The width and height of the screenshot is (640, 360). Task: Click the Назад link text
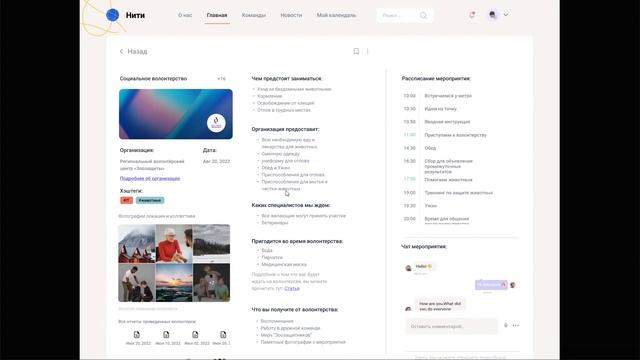coord(137,51)
